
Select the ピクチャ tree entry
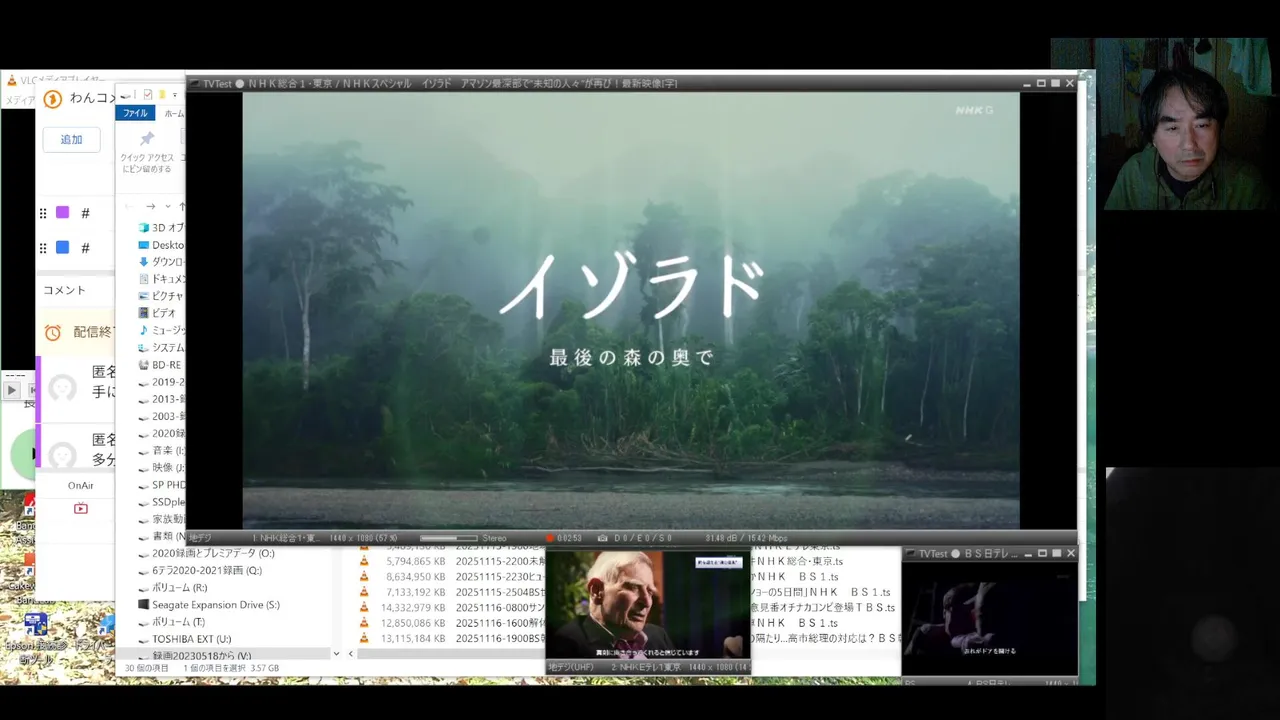(x=161, y=296)
